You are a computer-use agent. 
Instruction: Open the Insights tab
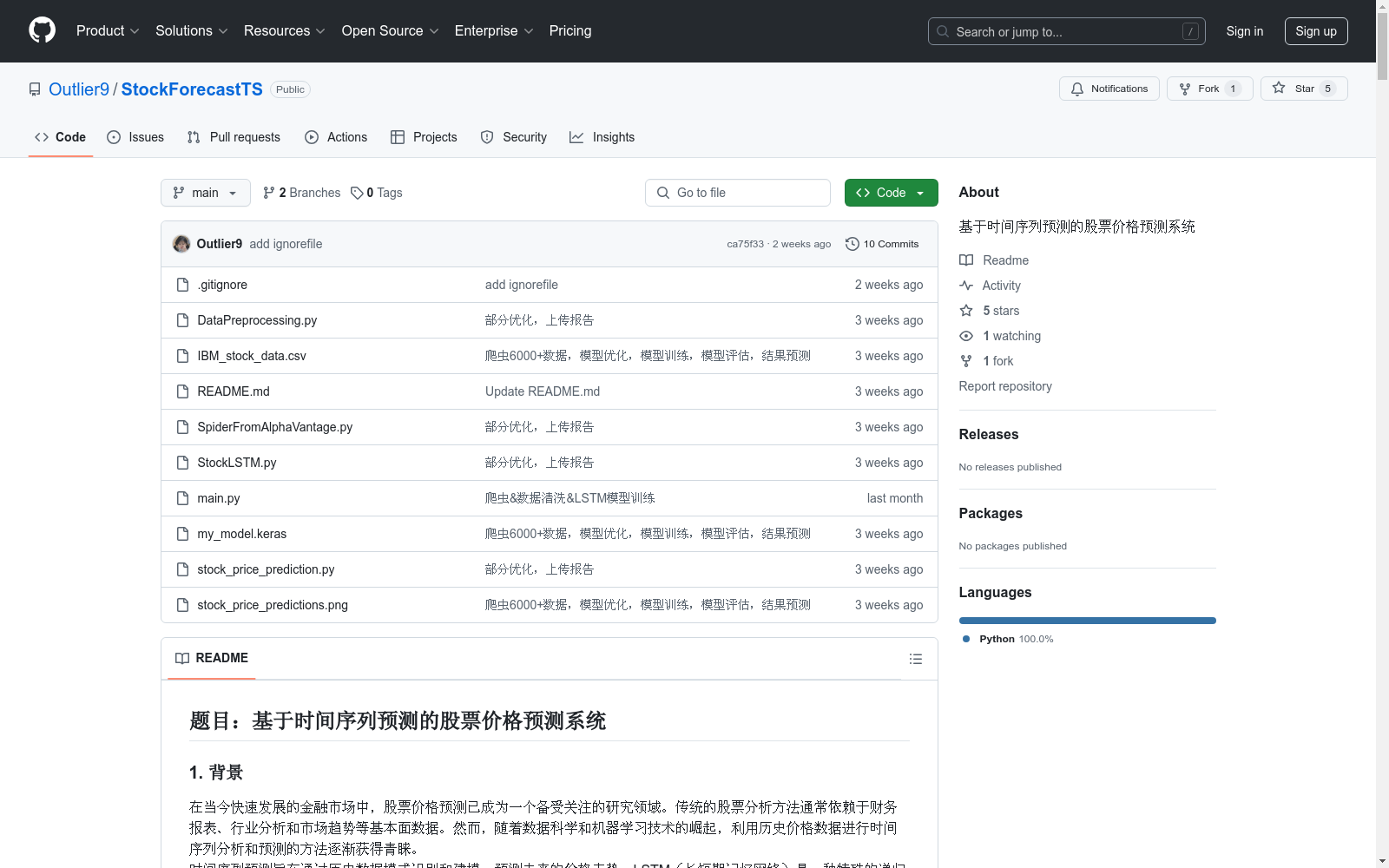602,137
